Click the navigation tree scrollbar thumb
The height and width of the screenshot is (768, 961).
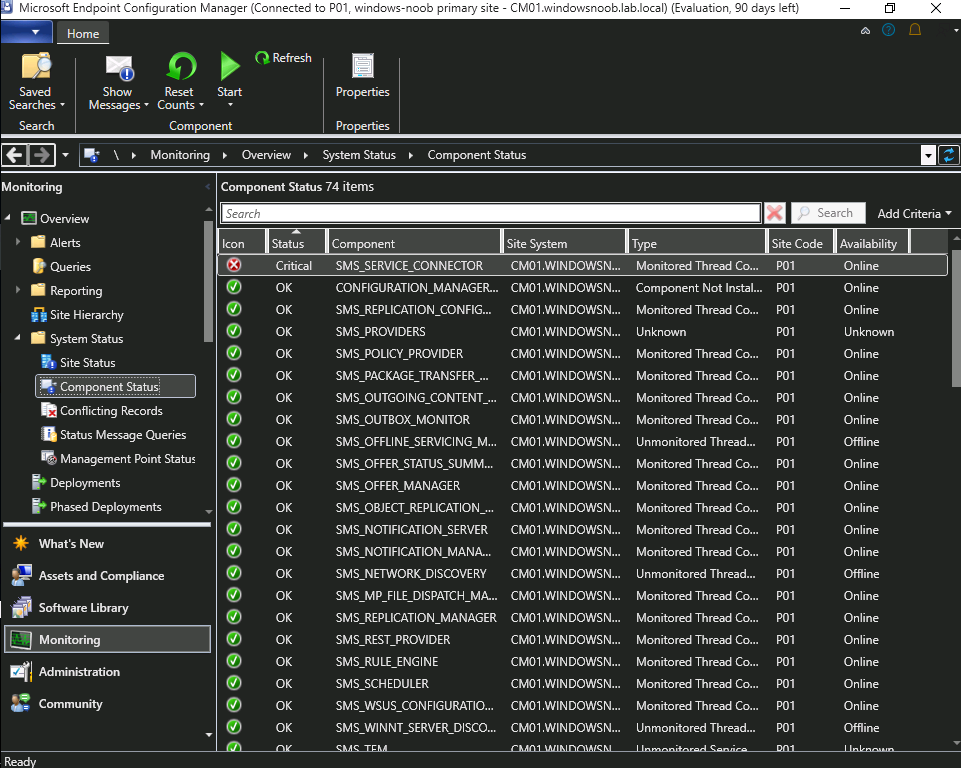(x=208, y=281)
